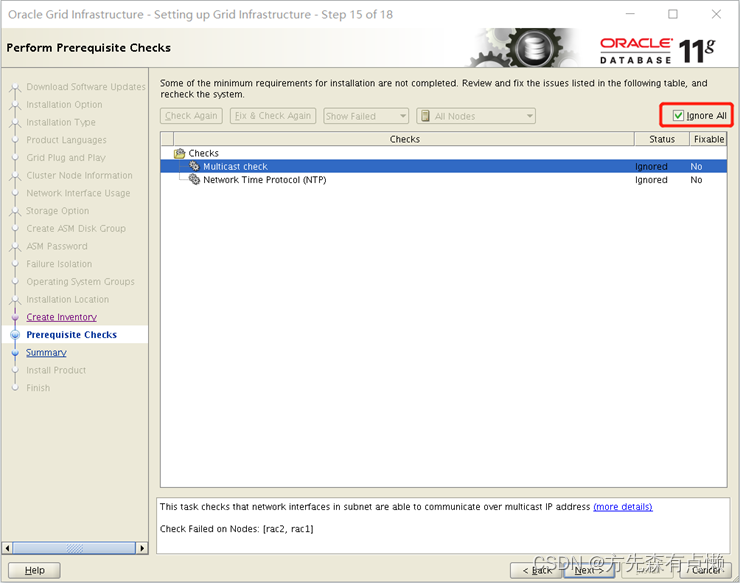The image size is (740, 583).
Task: Open the All Nodes dropdown
Action: coord(476,116)
